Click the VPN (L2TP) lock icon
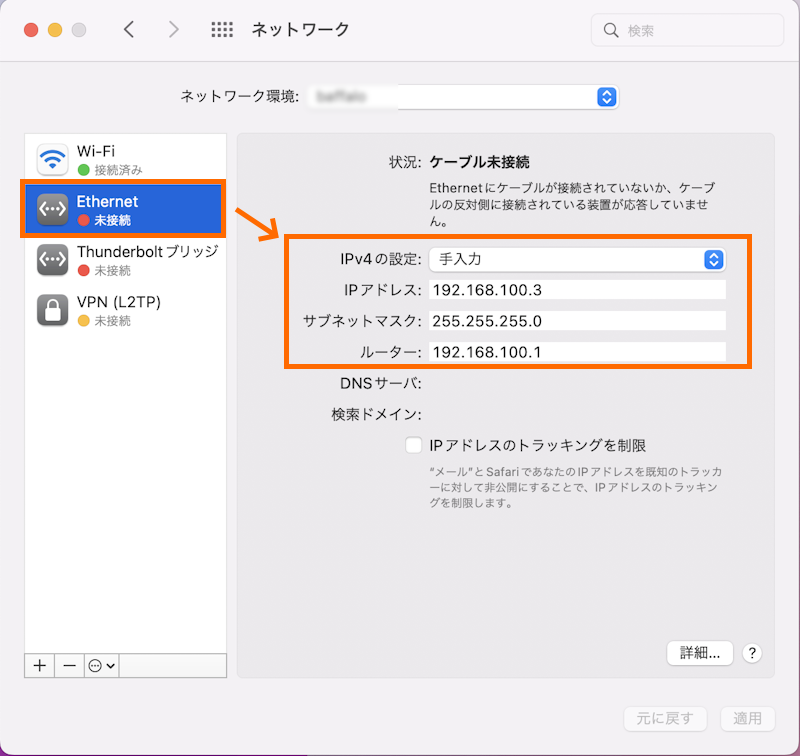This screenshot has width=800, height=756. pos(52,310)
